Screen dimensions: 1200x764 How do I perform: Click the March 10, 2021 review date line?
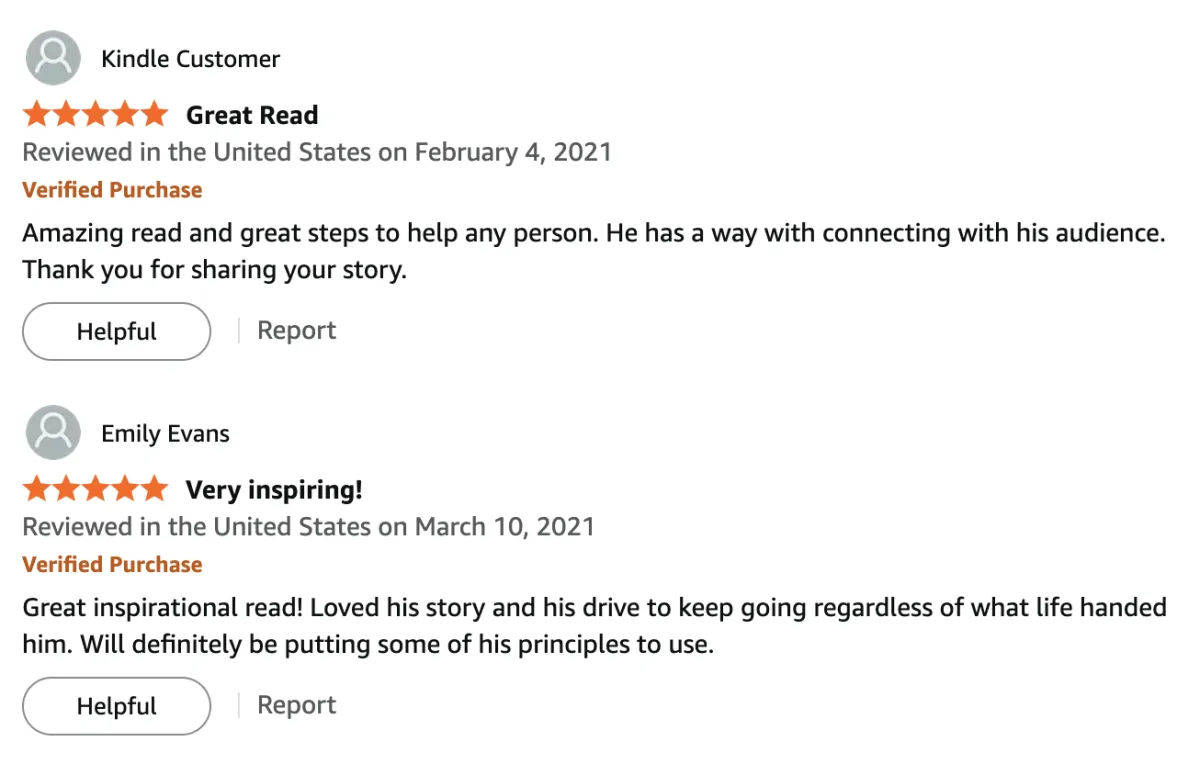pyautogui.click(x=308, y=527)
